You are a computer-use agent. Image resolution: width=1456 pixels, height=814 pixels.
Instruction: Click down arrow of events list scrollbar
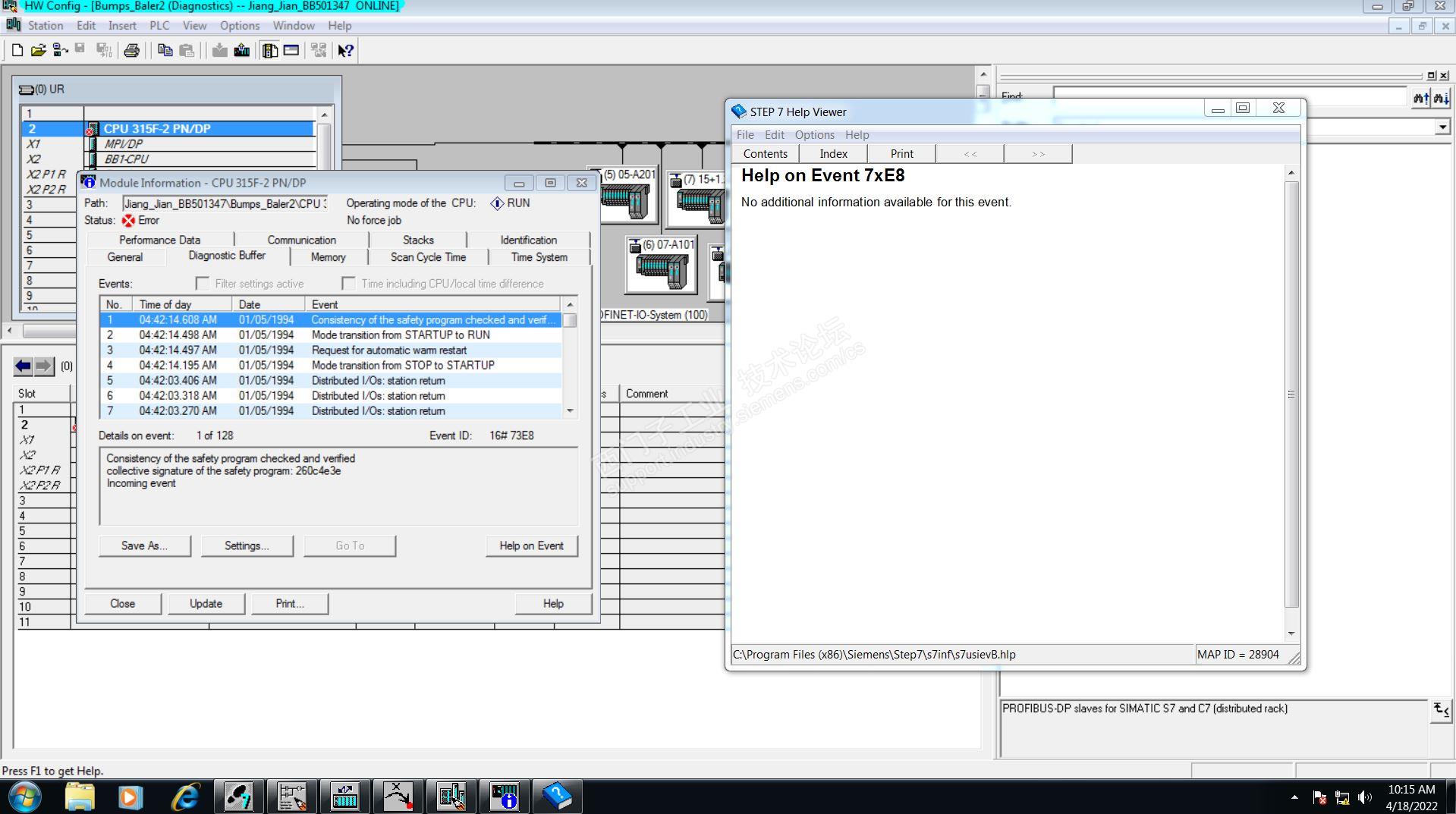(570, 410)
